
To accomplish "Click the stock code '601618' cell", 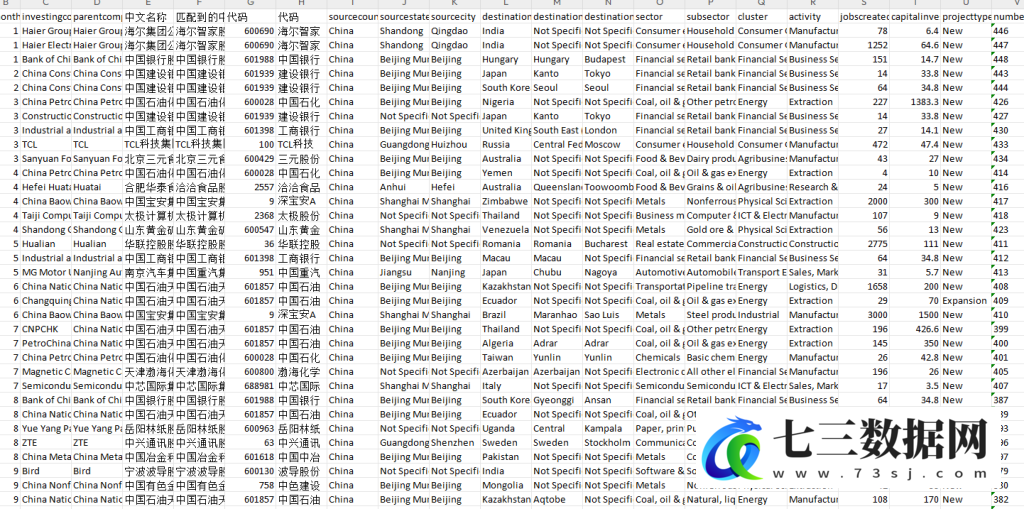I will 250,457.
